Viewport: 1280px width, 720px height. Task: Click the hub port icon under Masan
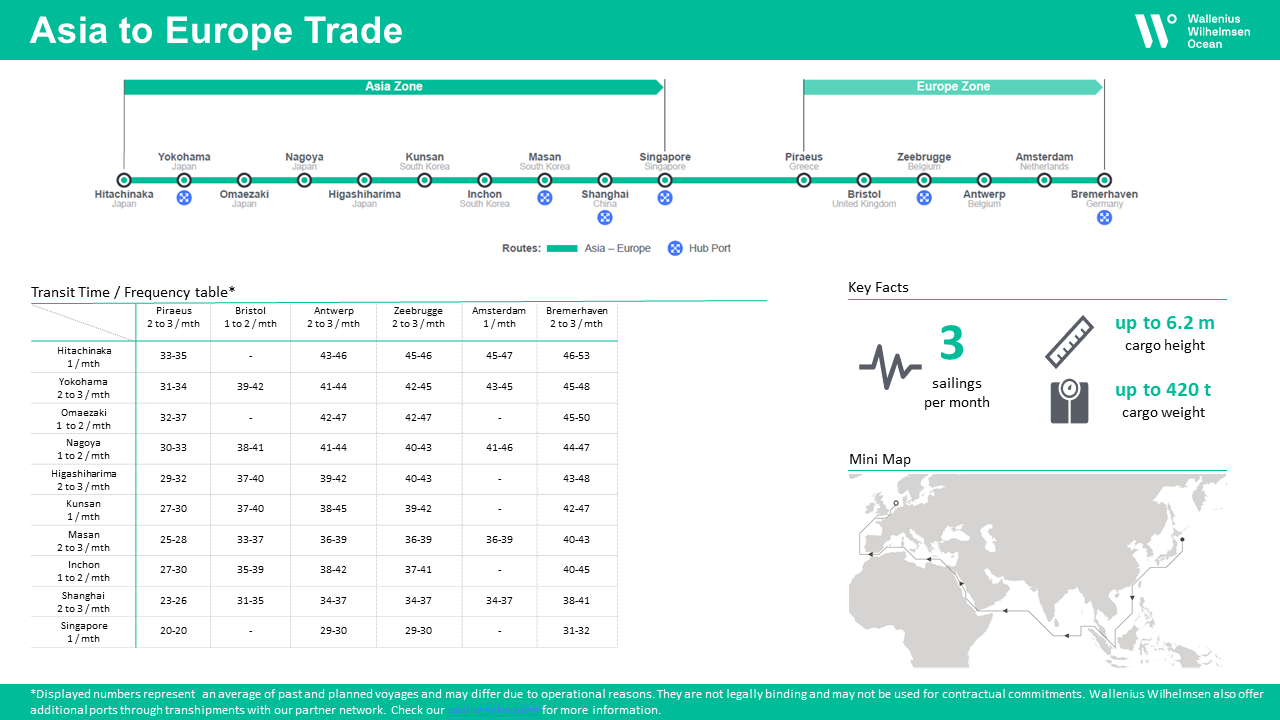(545, 198)
